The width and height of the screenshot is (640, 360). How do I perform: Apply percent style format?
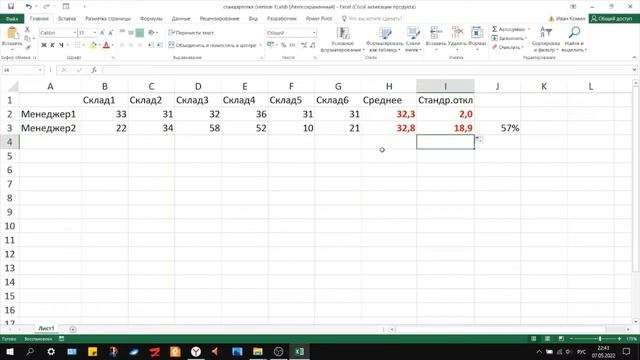pyautogui.click(x=284, y=45)
